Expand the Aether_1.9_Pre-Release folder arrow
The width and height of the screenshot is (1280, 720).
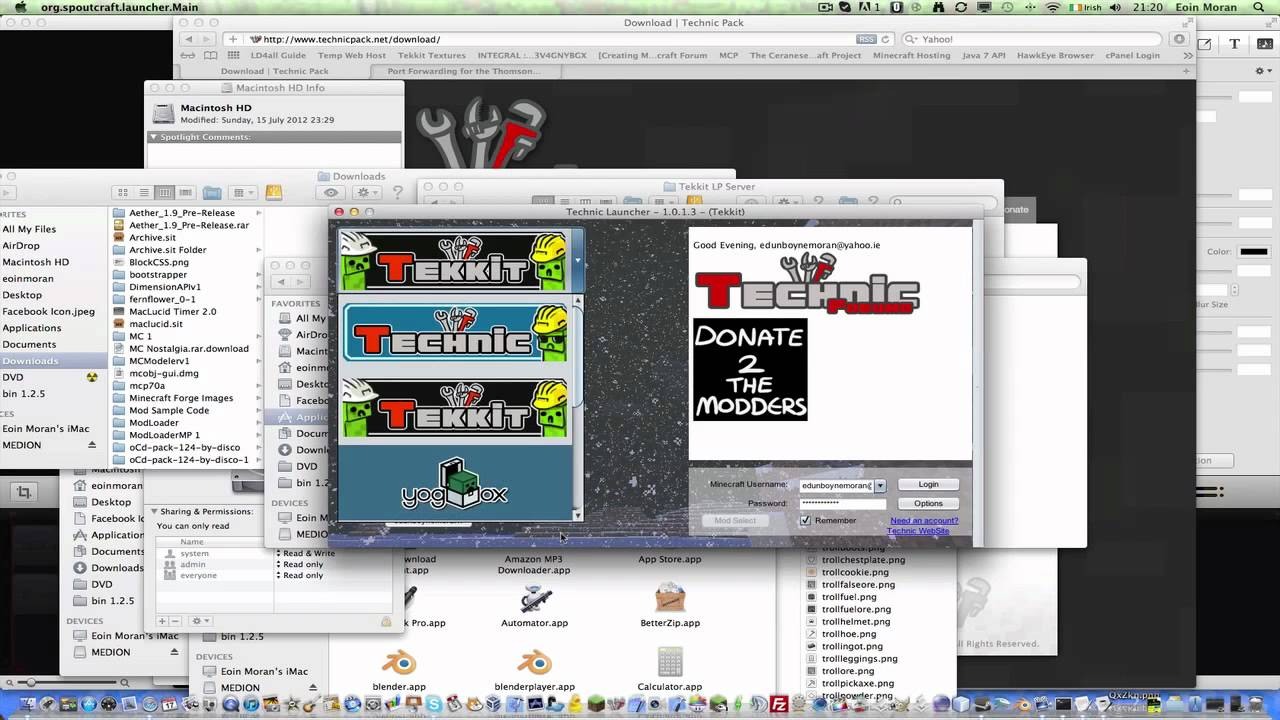click(258, 213)
